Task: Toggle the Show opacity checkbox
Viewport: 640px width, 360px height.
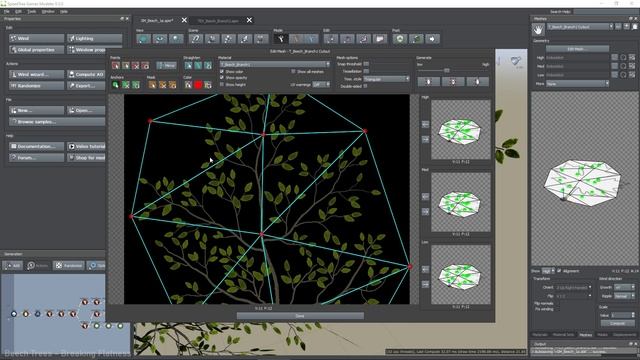Action: (x=222, y=78)
